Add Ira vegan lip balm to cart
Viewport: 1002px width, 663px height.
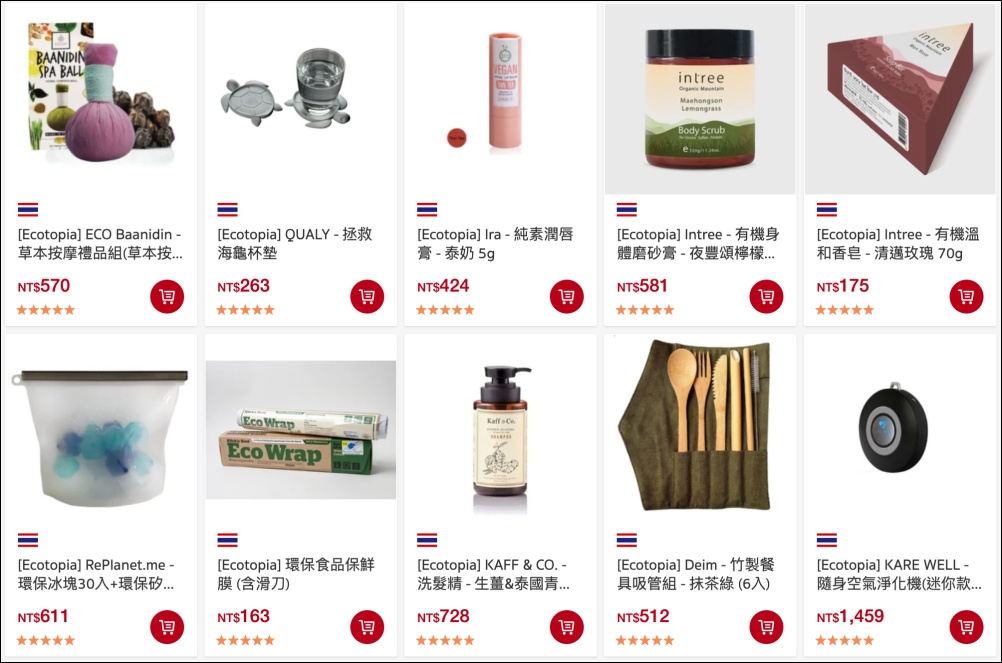pyautogui.click(x=567, y=296)
